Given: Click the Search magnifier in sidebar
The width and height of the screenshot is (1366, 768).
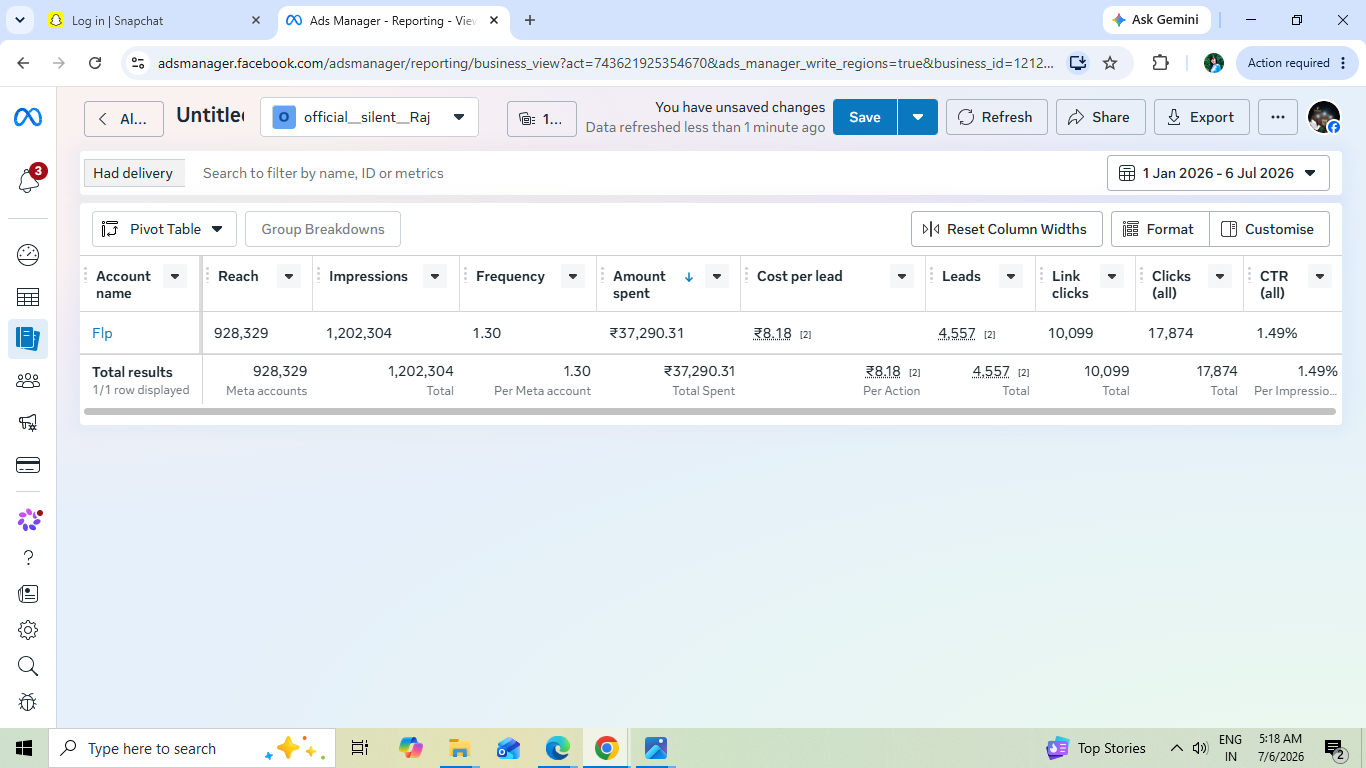Looking at the screenshot, I should [28, 666].
